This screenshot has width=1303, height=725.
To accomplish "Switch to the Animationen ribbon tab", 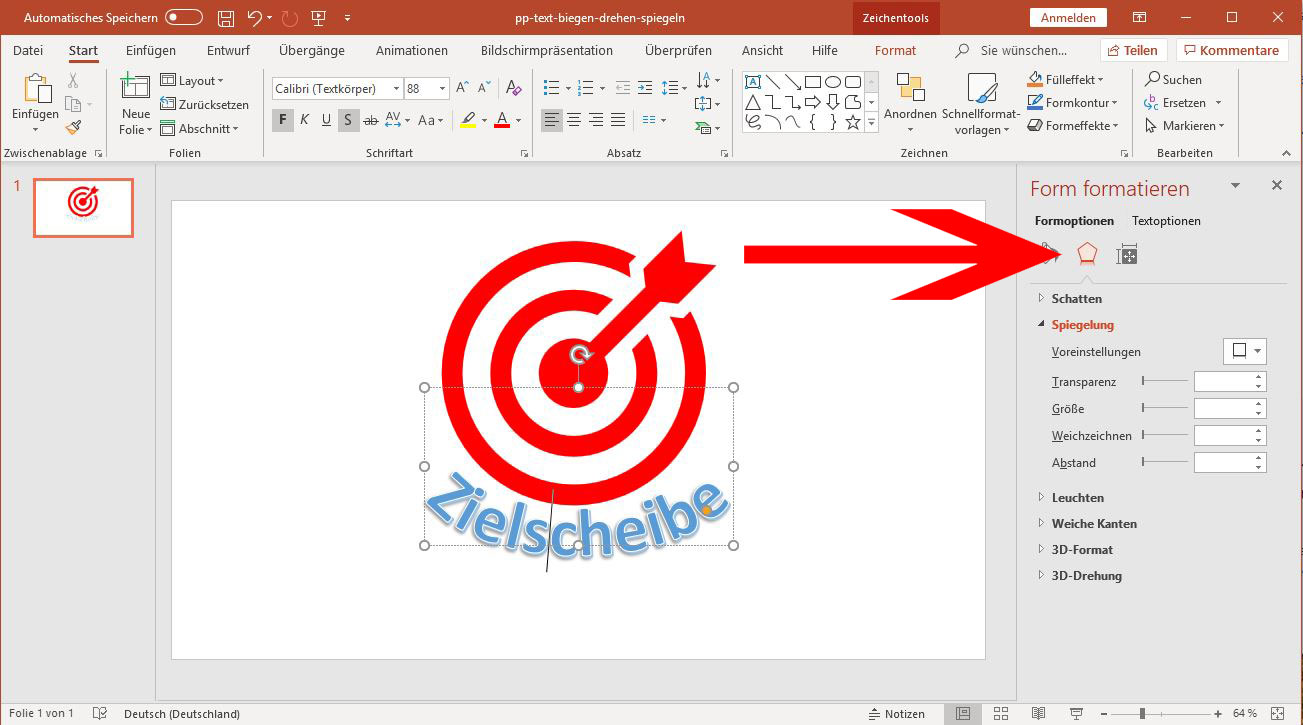I will 413,50.
